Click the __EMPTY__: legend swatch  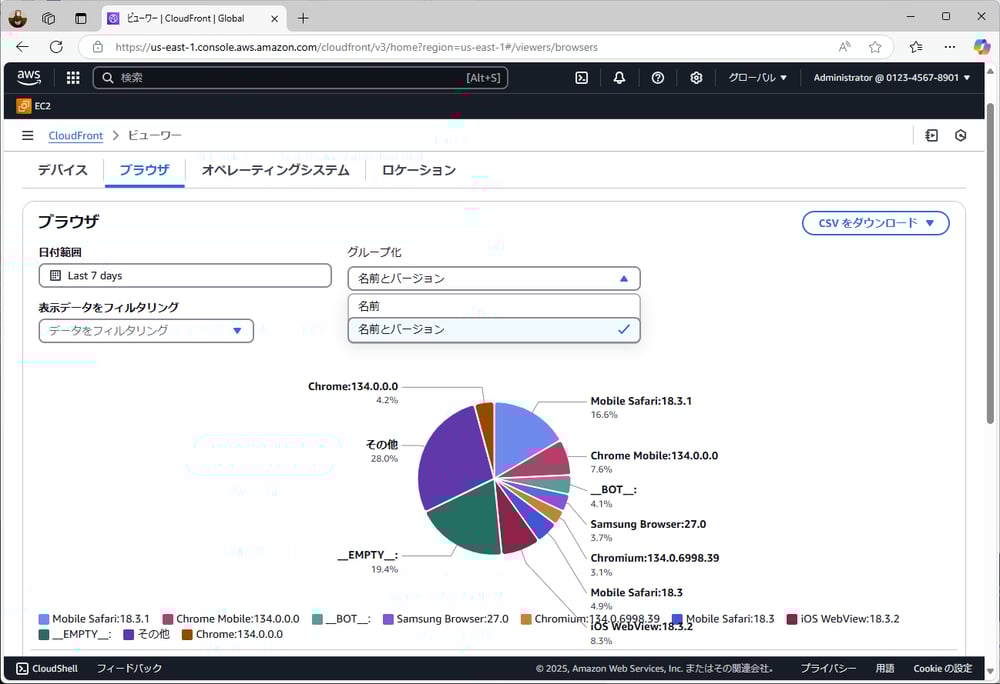coord(44,634)
